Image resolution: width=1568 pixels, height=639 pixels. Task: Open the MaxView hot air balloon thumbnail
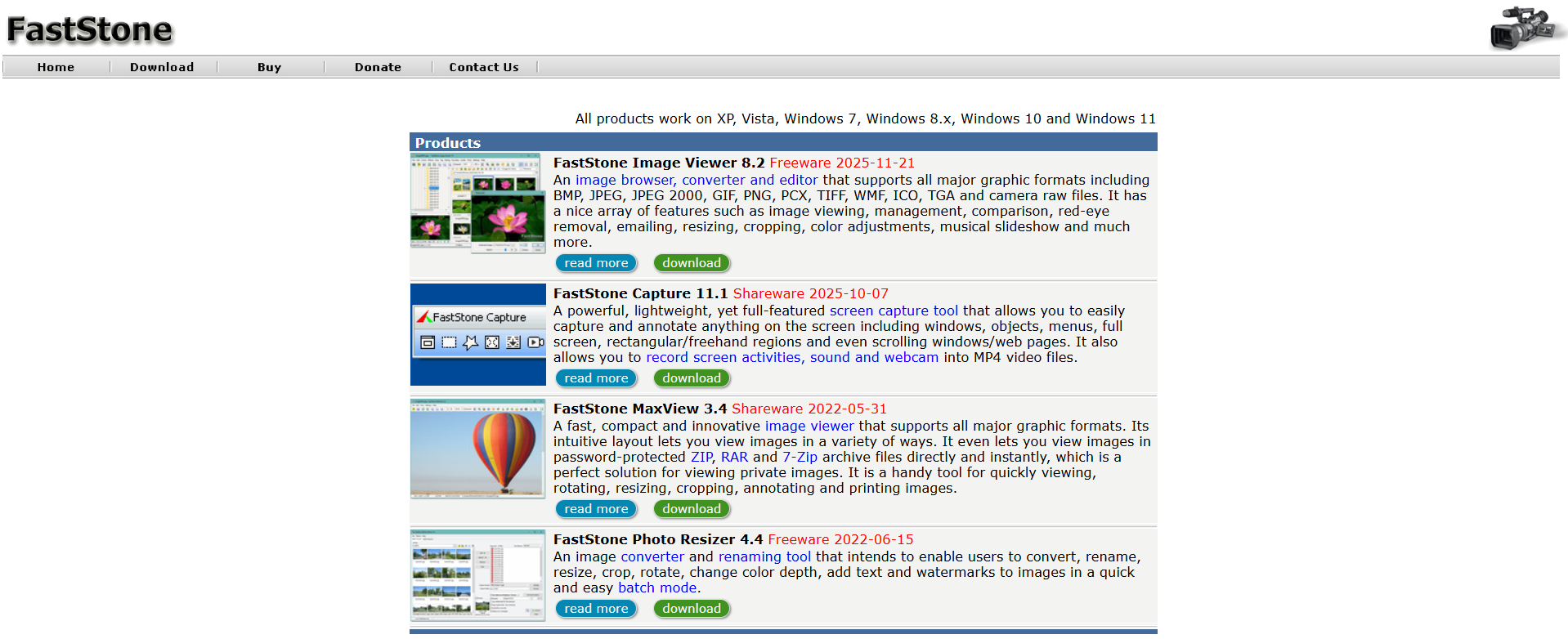[x=477, y=449]
